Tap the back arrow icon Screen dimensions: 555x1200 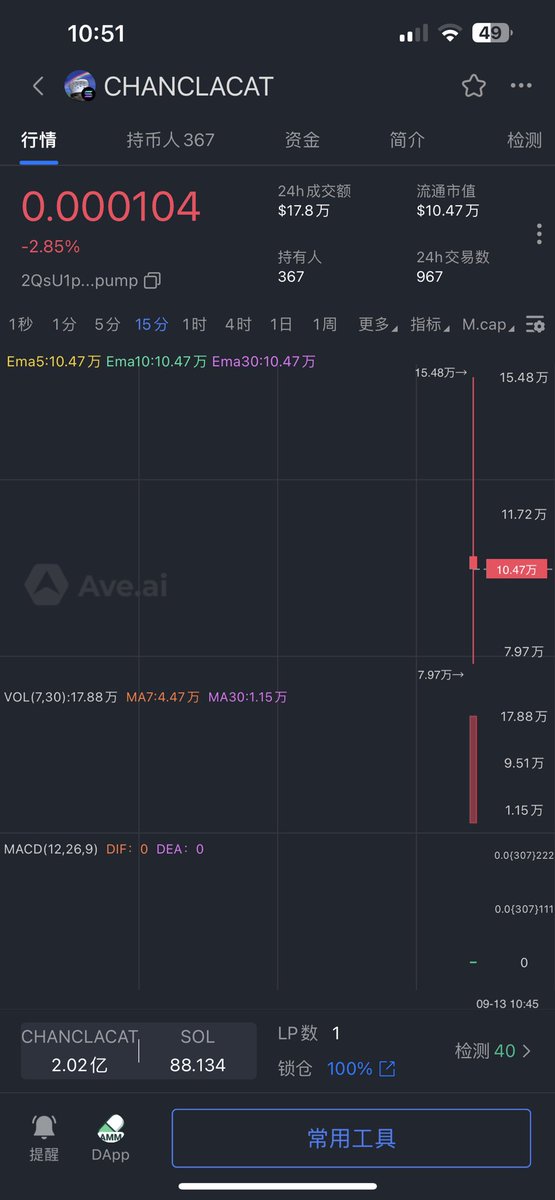click(x=38, y=86)
